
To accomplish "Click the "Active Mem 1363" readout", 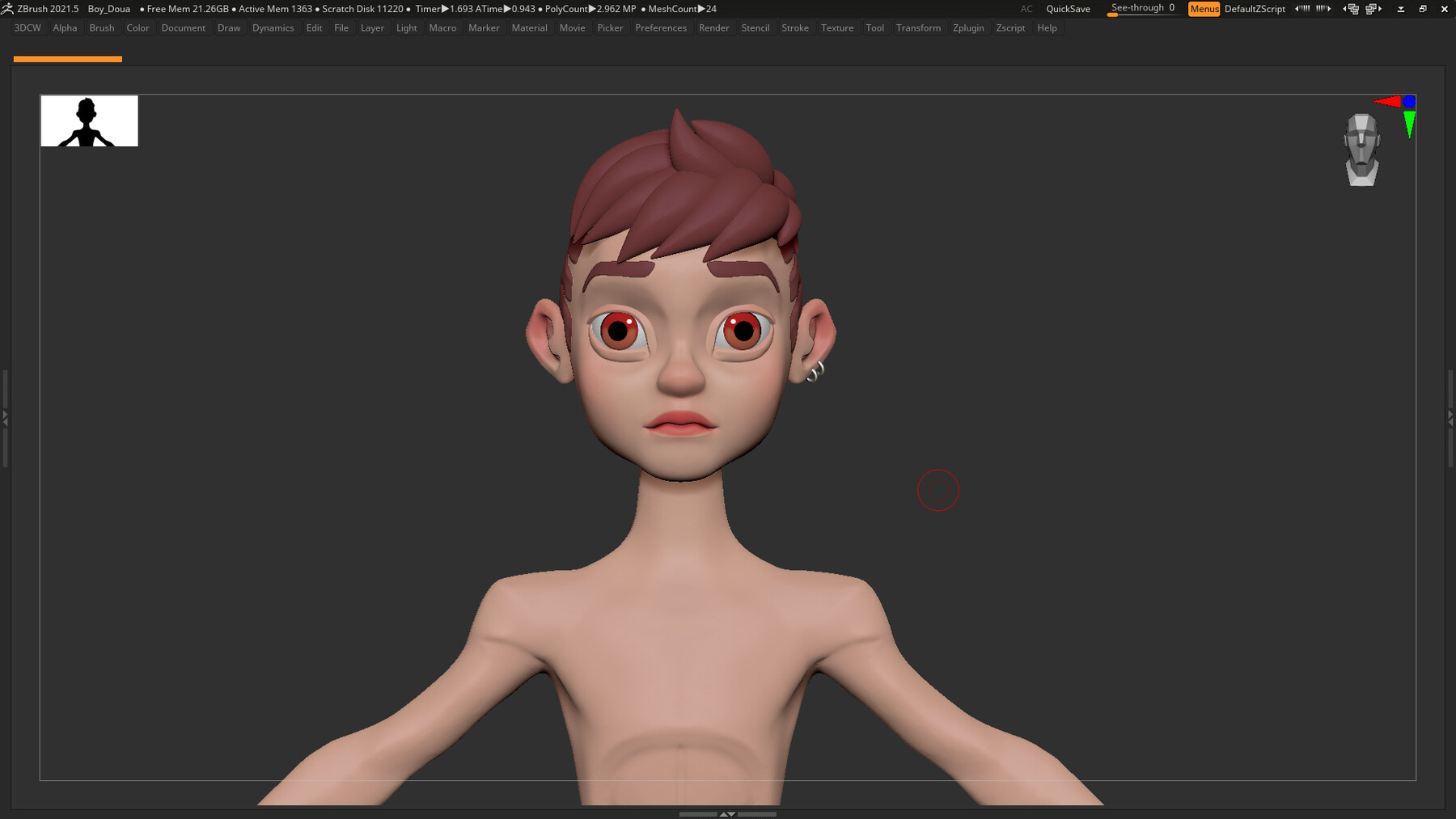I will click(275, 9).
